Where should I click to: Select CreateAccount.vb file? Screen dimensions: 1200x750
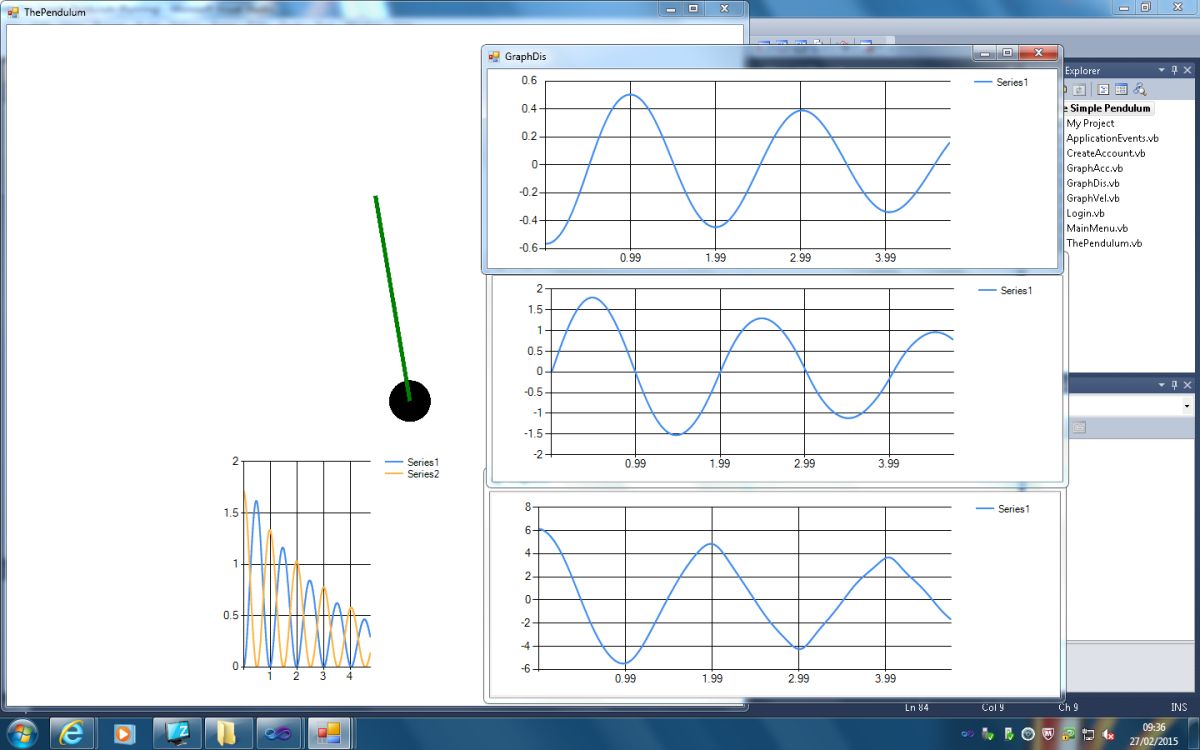tap(1105, 153)
